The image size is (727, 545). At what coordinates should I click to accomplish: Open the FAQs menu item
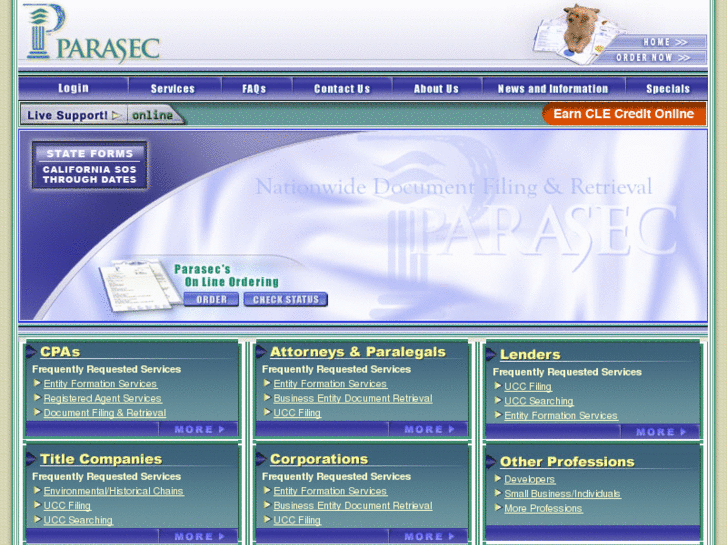tap(254, 89)
